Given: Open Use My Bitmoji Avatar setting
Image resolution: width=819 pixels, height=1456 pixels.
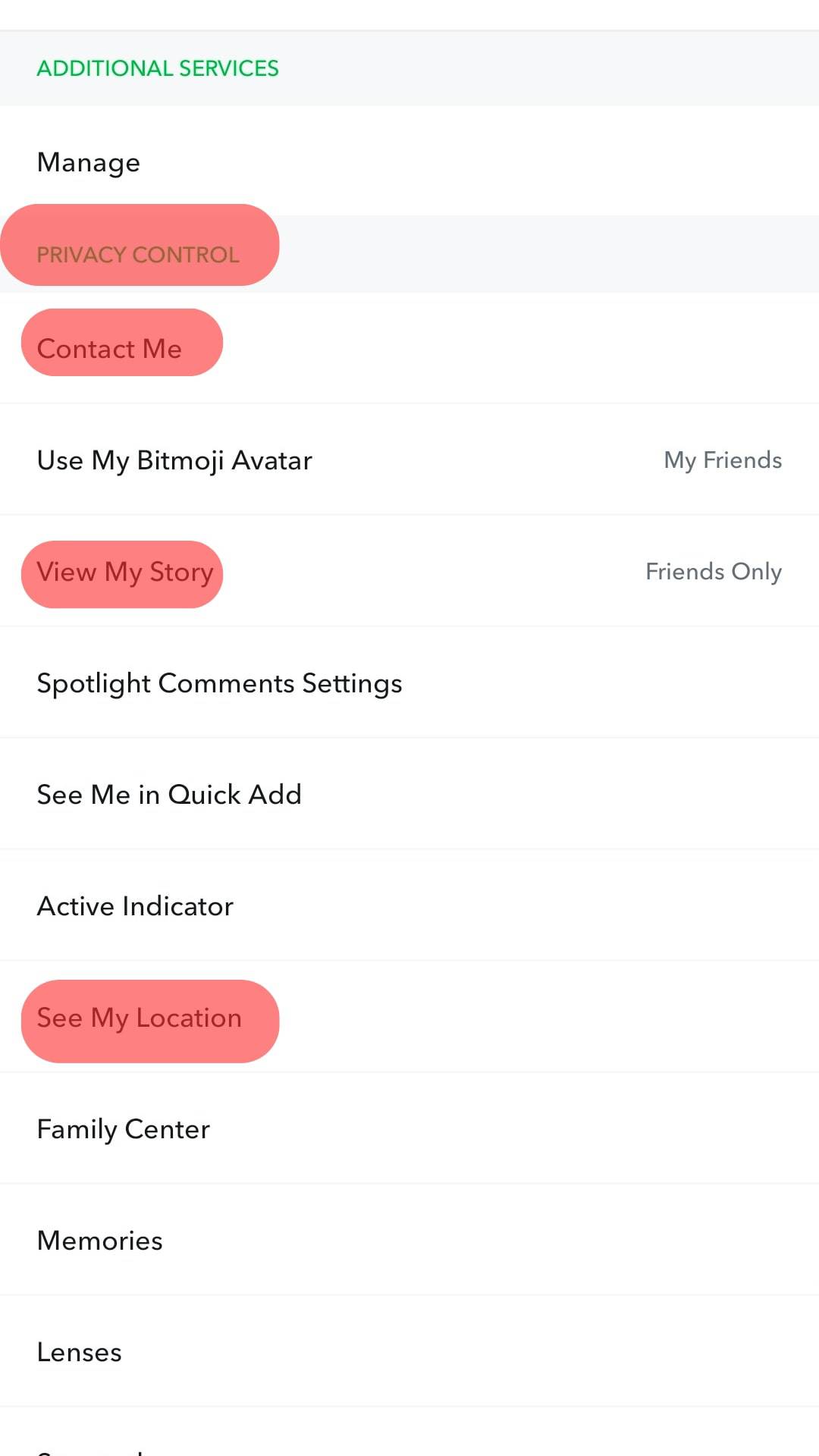Looking at the screenshot, I should point(174,460).
